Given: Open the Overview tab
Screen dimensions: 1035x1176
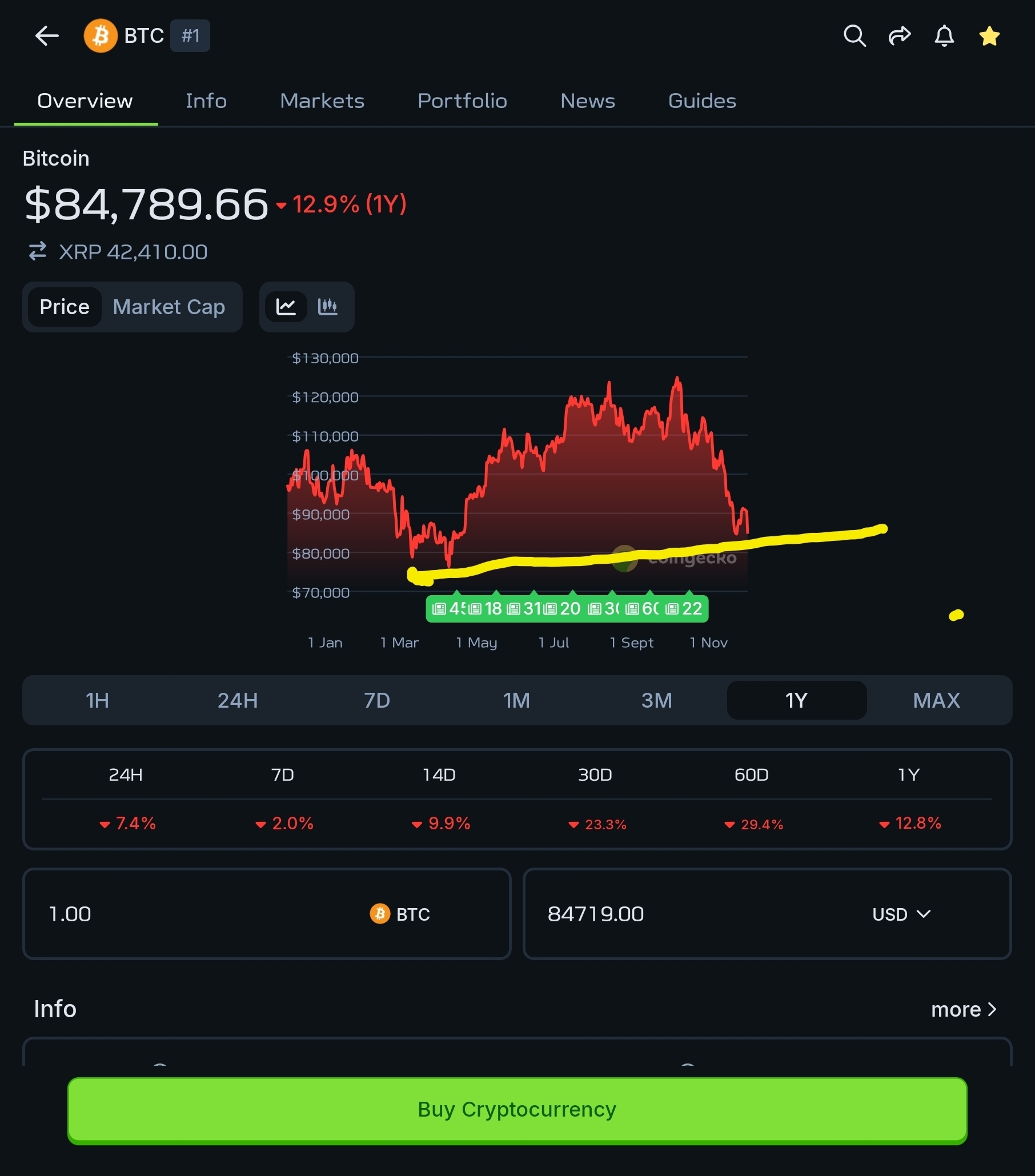Looking at the screenshot, I should pos(85,101).
